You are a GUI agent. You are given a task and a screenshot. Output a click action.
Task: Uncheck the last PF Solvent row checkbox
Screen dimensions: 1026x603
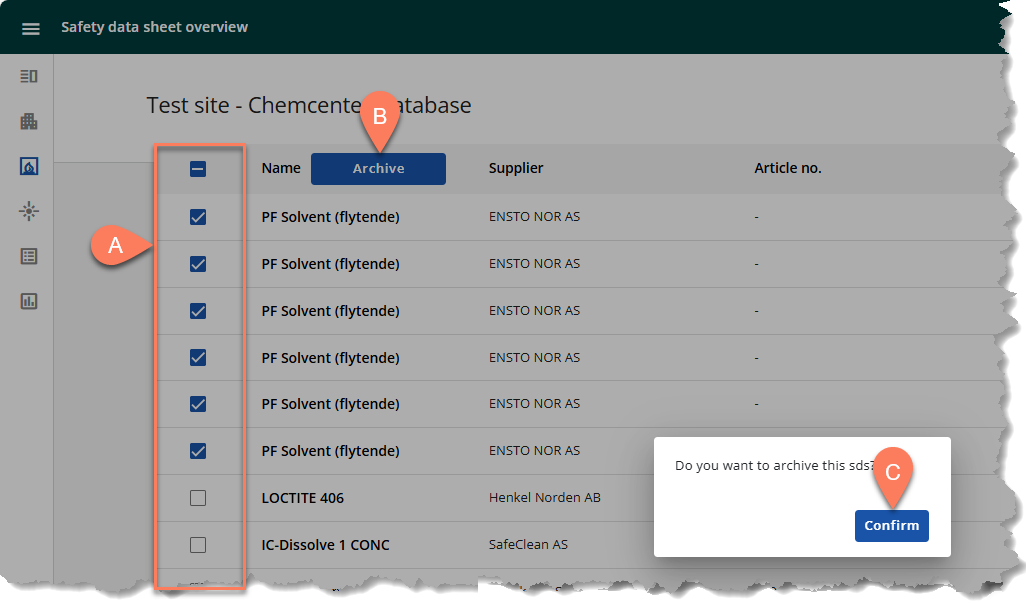coord(198,451)
